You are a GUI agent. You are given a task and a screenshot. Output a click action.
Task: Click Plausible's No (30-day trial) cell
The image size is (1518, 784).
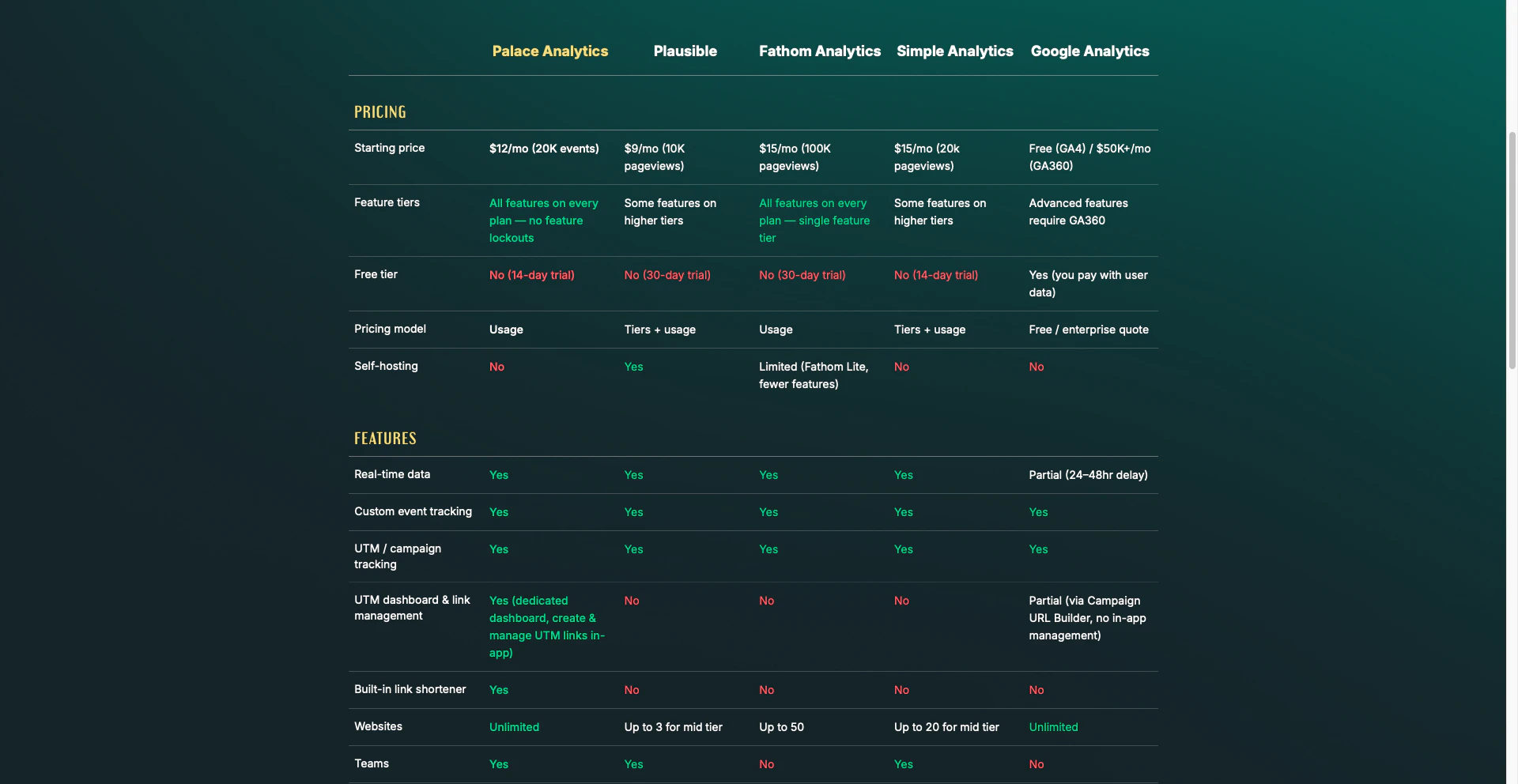667,275
